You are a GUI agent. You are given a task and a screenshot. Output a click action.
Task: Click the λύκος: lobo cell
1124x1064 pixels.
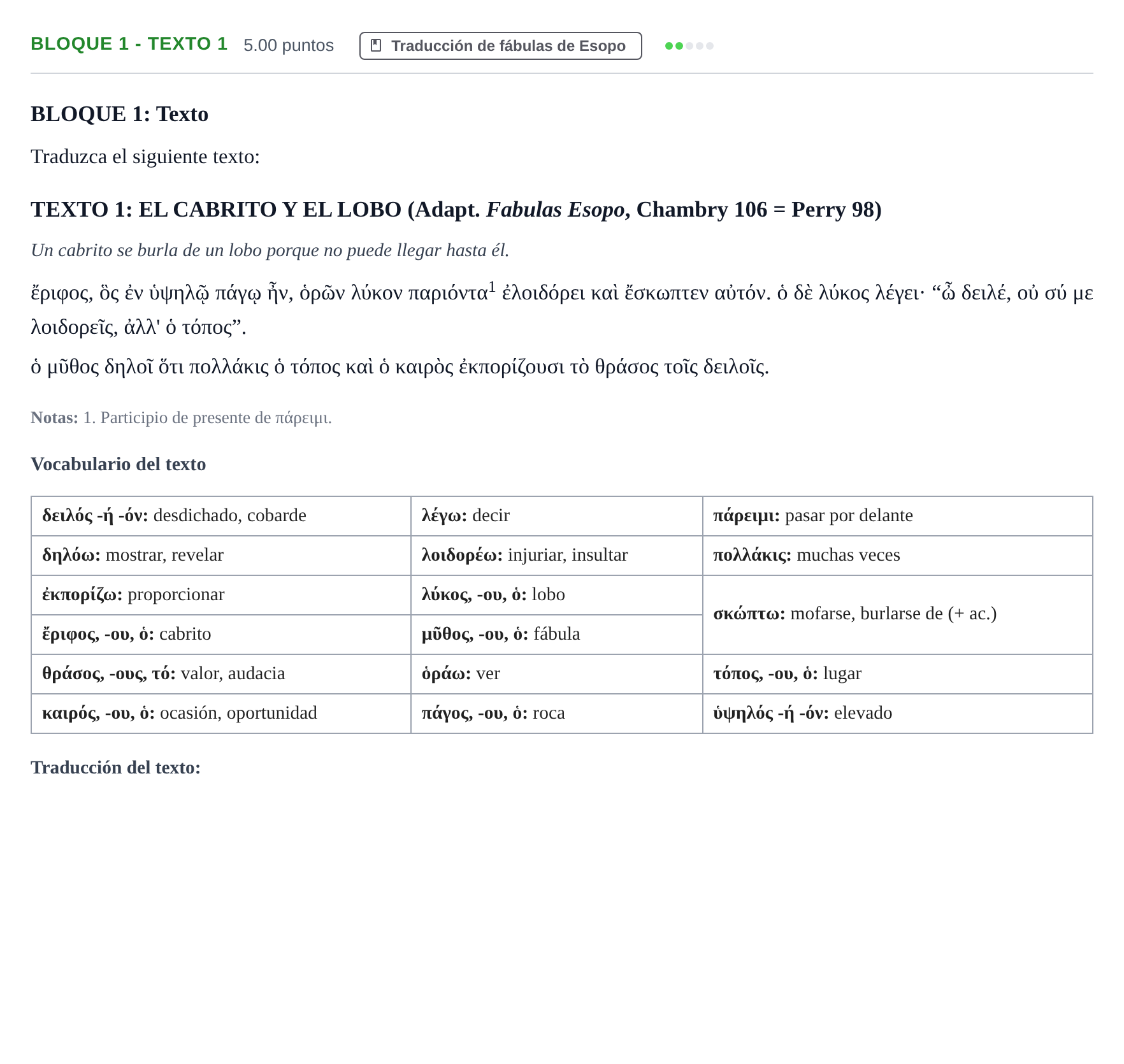tap(557, 595)
